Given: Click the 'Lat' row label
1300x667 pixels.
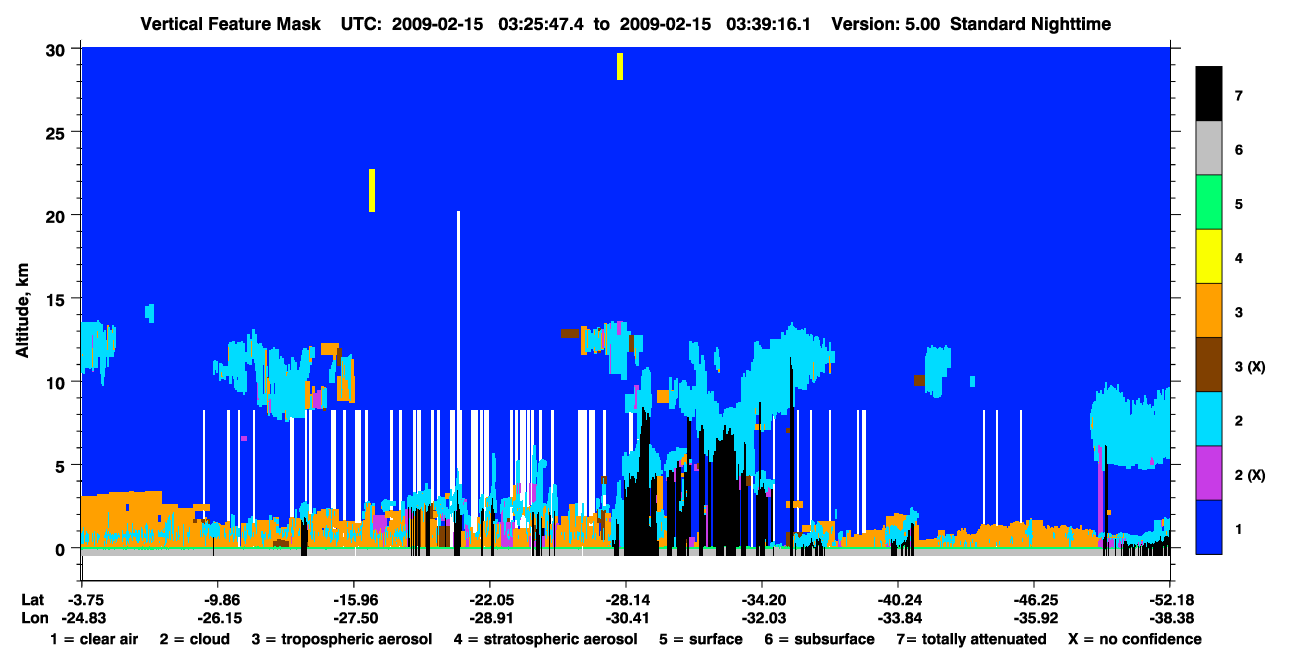Looking at the screenshot, I should pos(33,600).
